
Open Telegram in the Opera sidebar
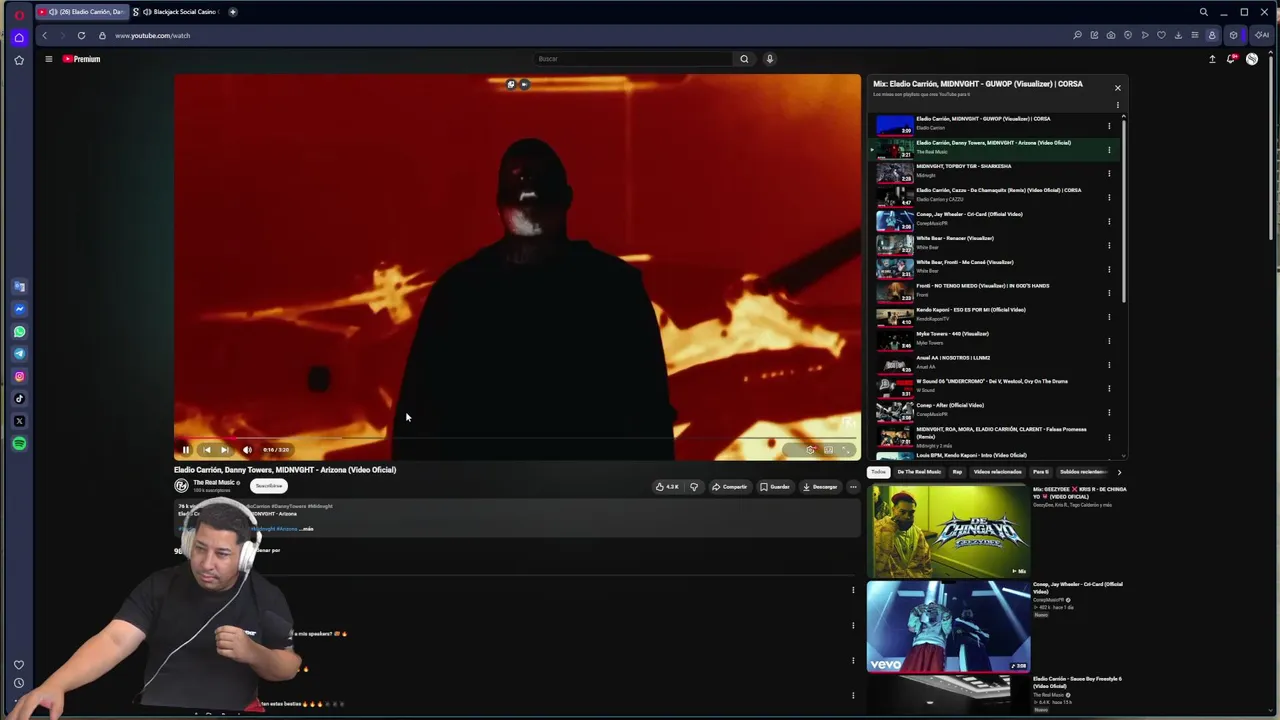(x=19, y=354)
